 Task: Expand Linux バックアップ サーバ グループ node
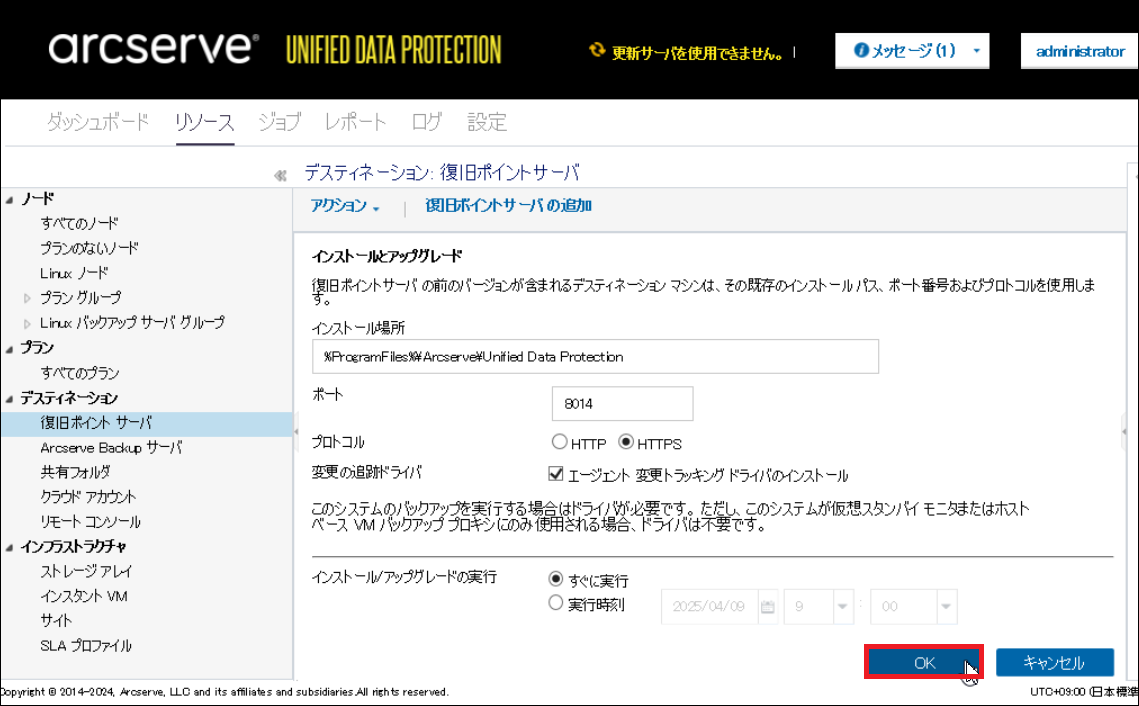(27, 323)
